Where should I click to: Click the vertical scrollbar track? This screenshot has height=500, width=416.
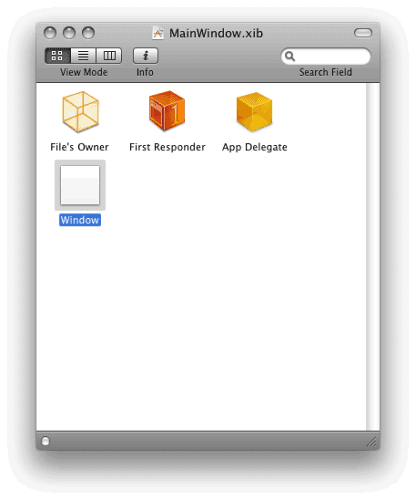click(x=373, y=257)
